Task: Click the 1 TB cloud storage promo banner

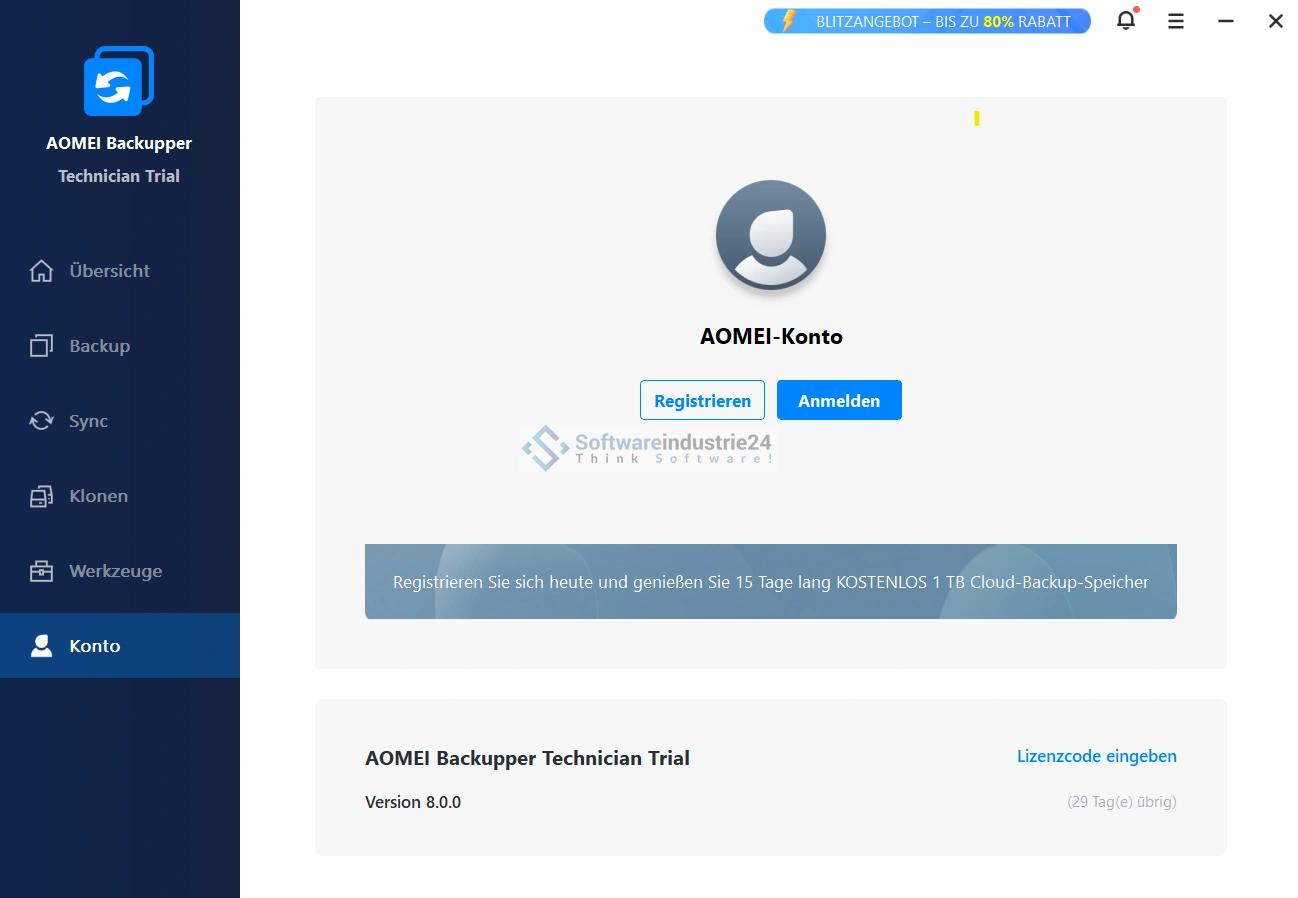Action: pos(770,582)
